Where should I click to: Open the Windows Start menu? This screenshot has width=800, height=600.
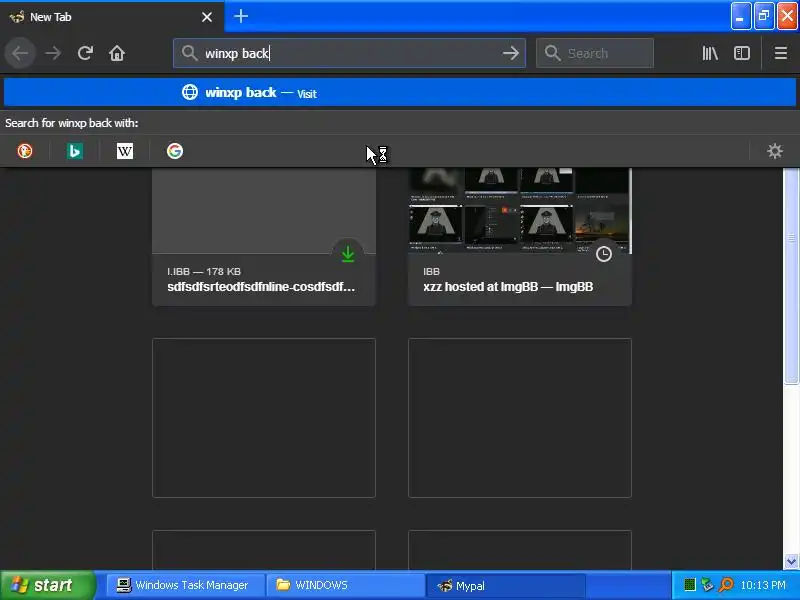(x=47, y=585)
